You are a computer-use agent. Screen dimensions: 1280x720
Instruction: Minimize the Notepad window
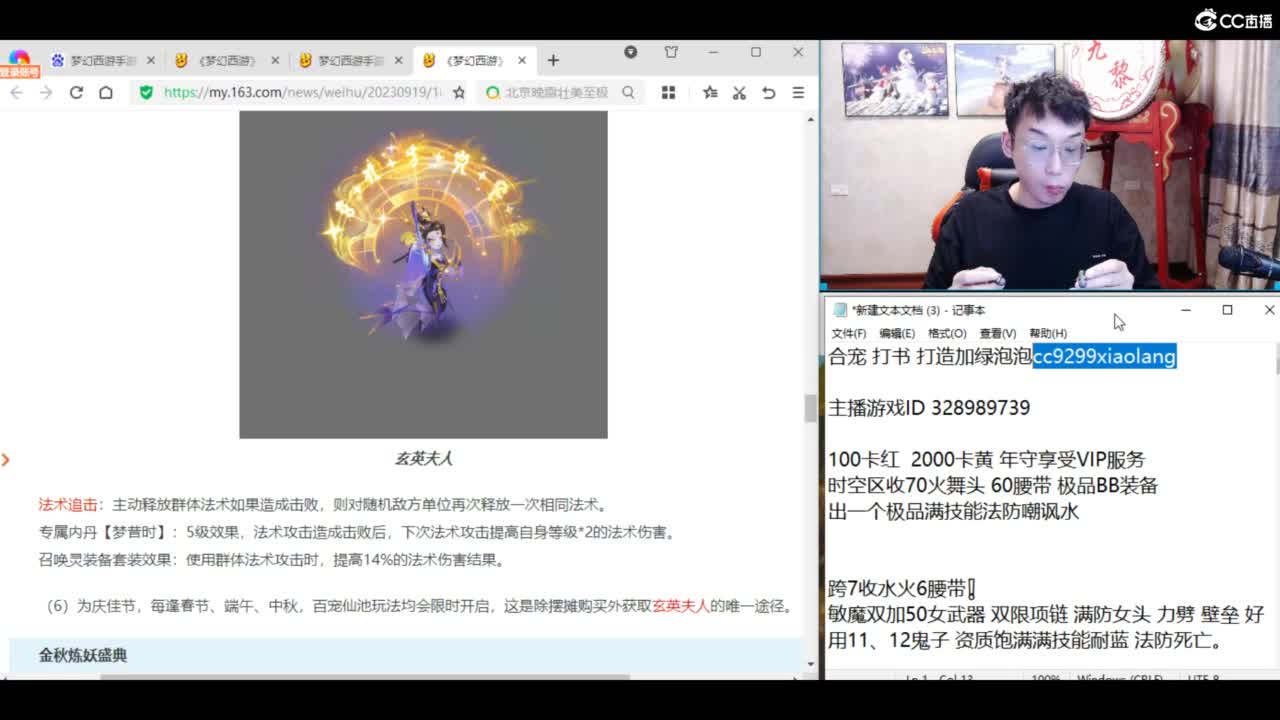[x=1186, y=310]
